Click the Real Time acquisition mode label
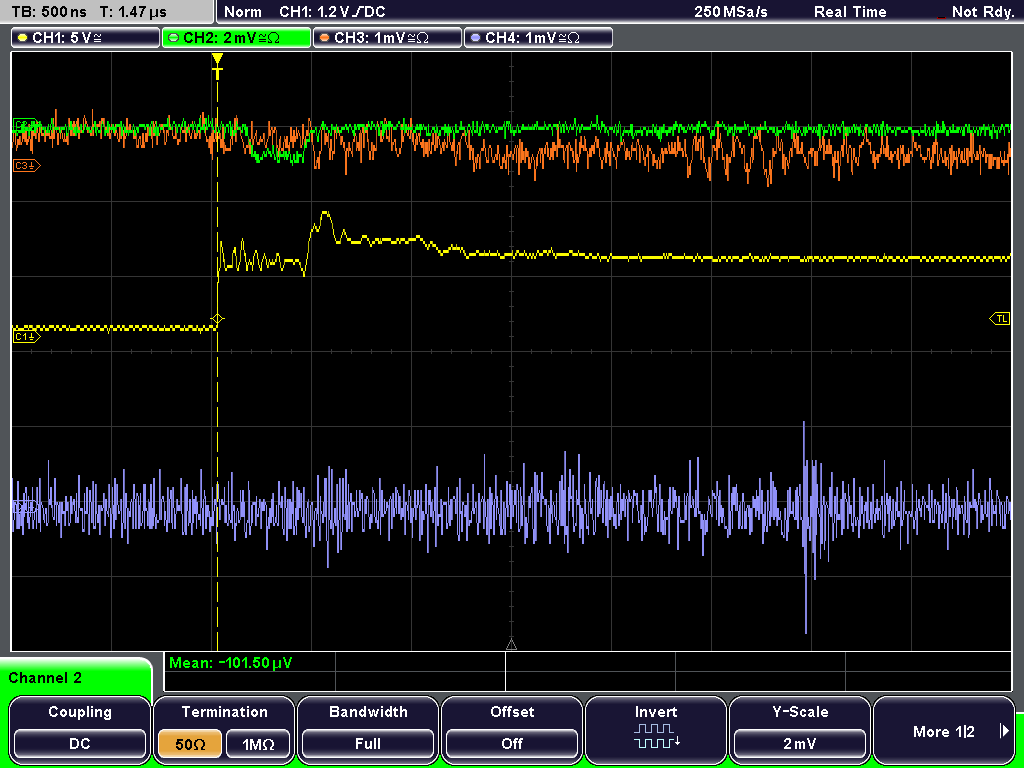Viewport: 1024px width, 768px height. point(850,12)
